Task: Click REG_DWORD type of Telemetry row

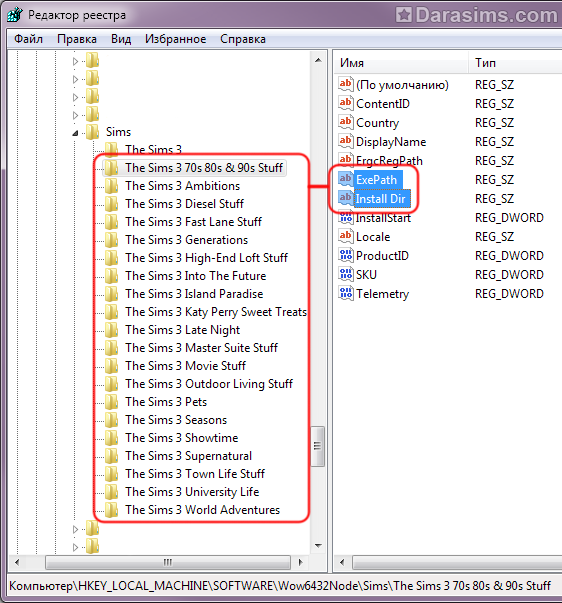Action: (509, 294)
